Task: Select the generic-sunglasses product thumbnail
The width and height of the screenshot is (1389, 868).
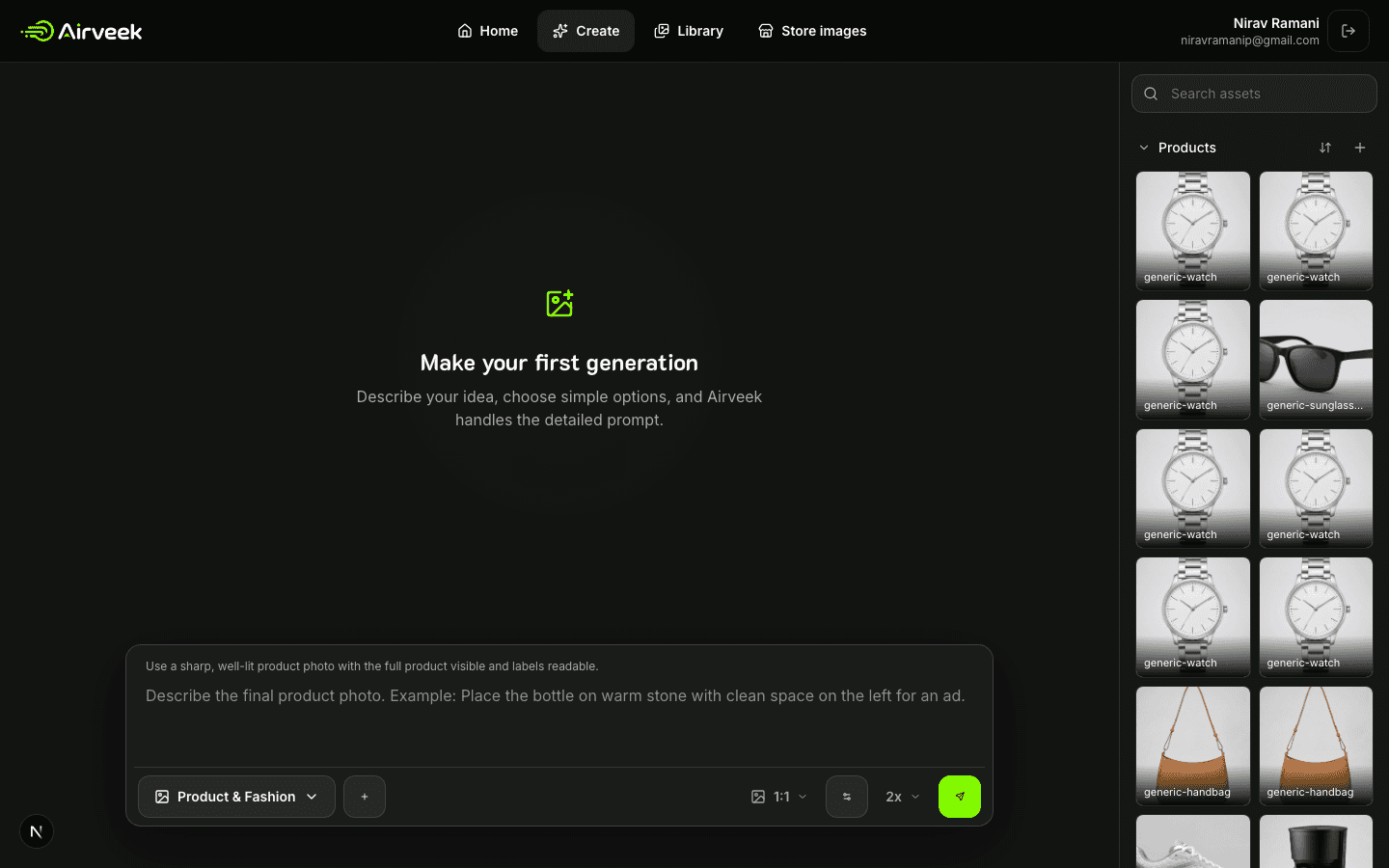Action: 1316,360
